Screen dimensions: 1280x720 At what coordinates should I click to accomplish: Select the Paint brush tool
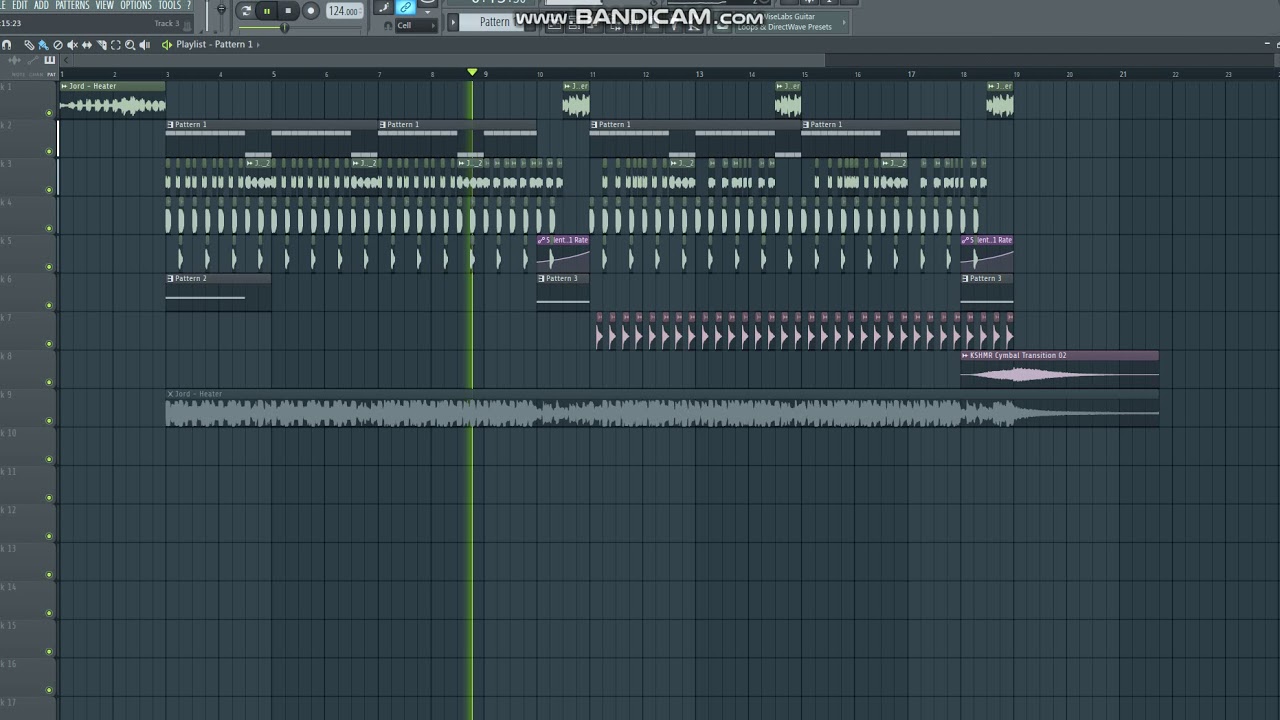click(x=43, y=45)
